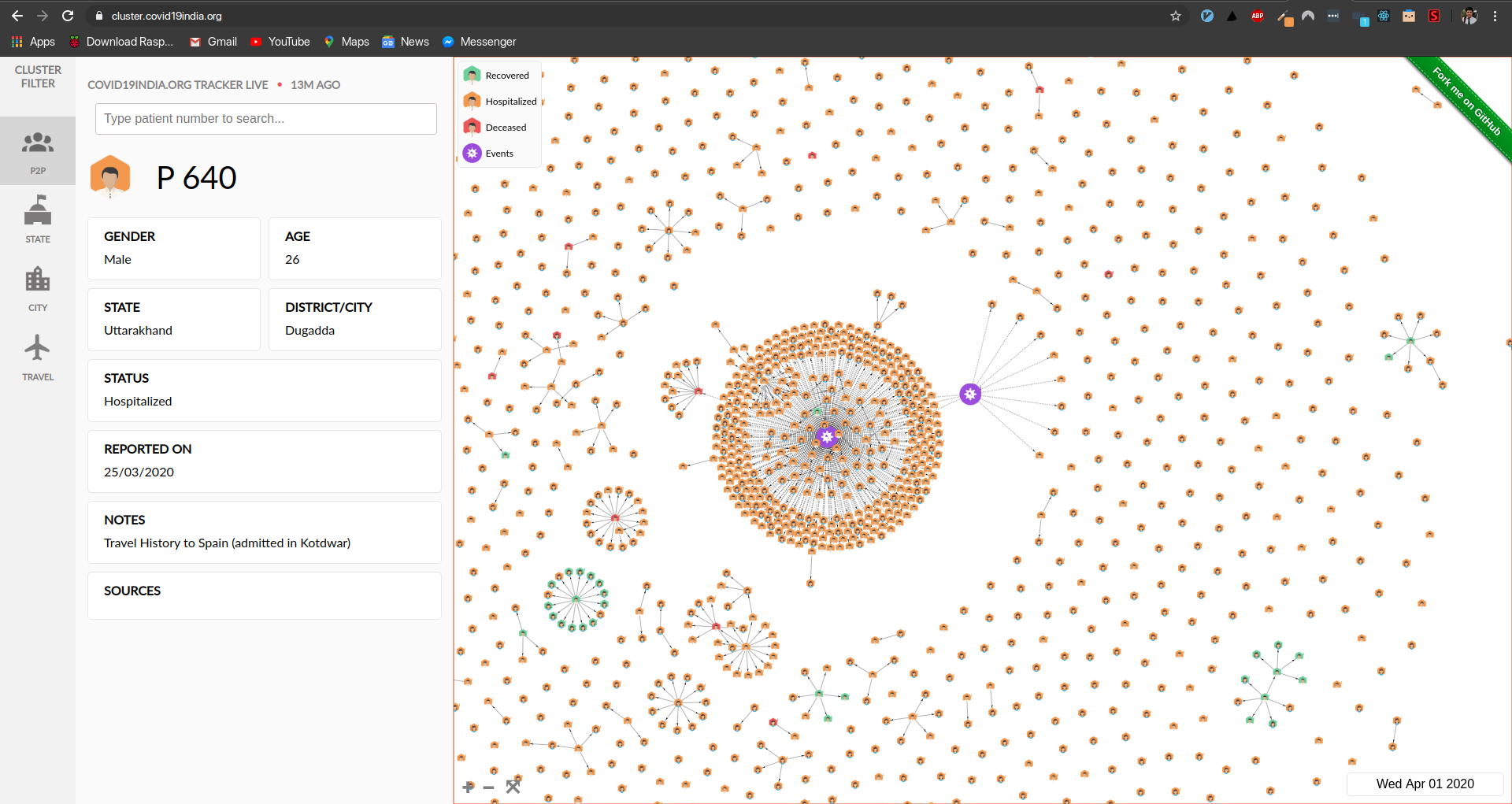
Task: Reload the current page
Action: (68, 16)
